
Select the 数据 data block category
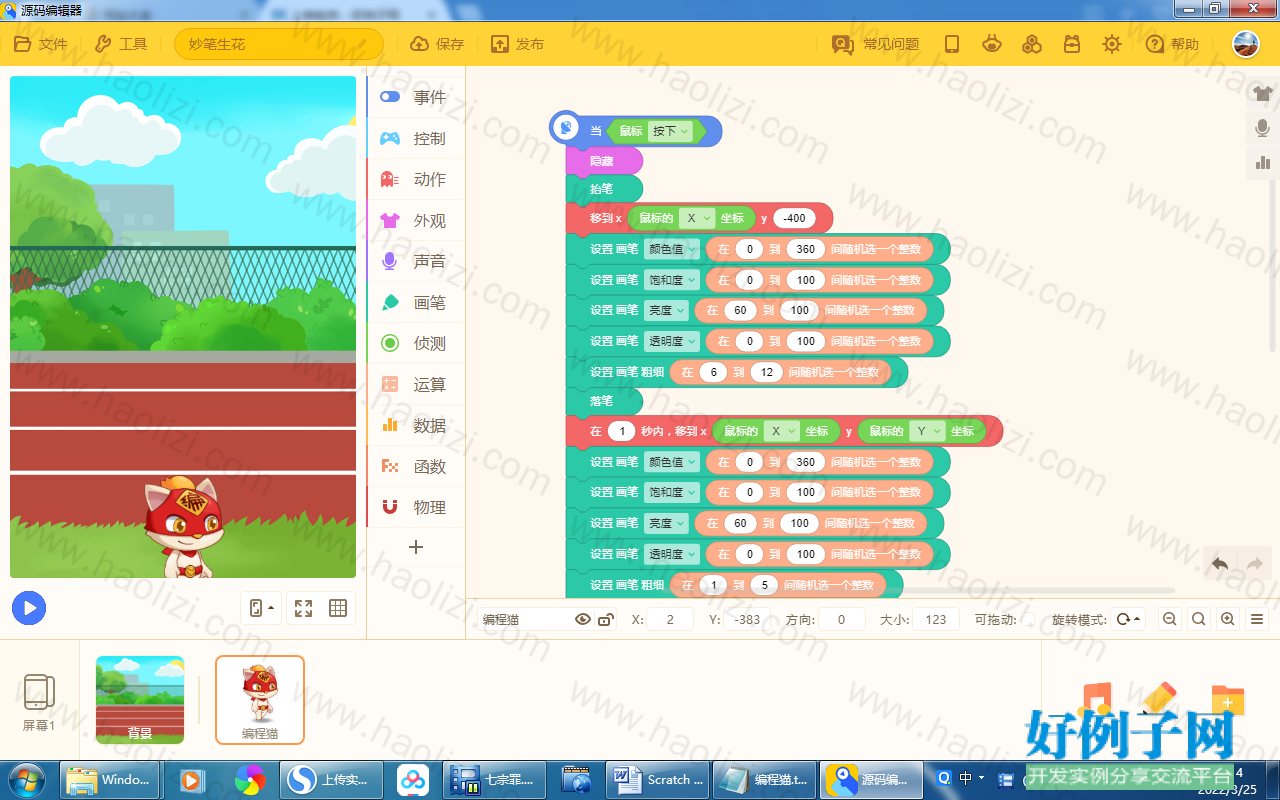tap(416, 425)
